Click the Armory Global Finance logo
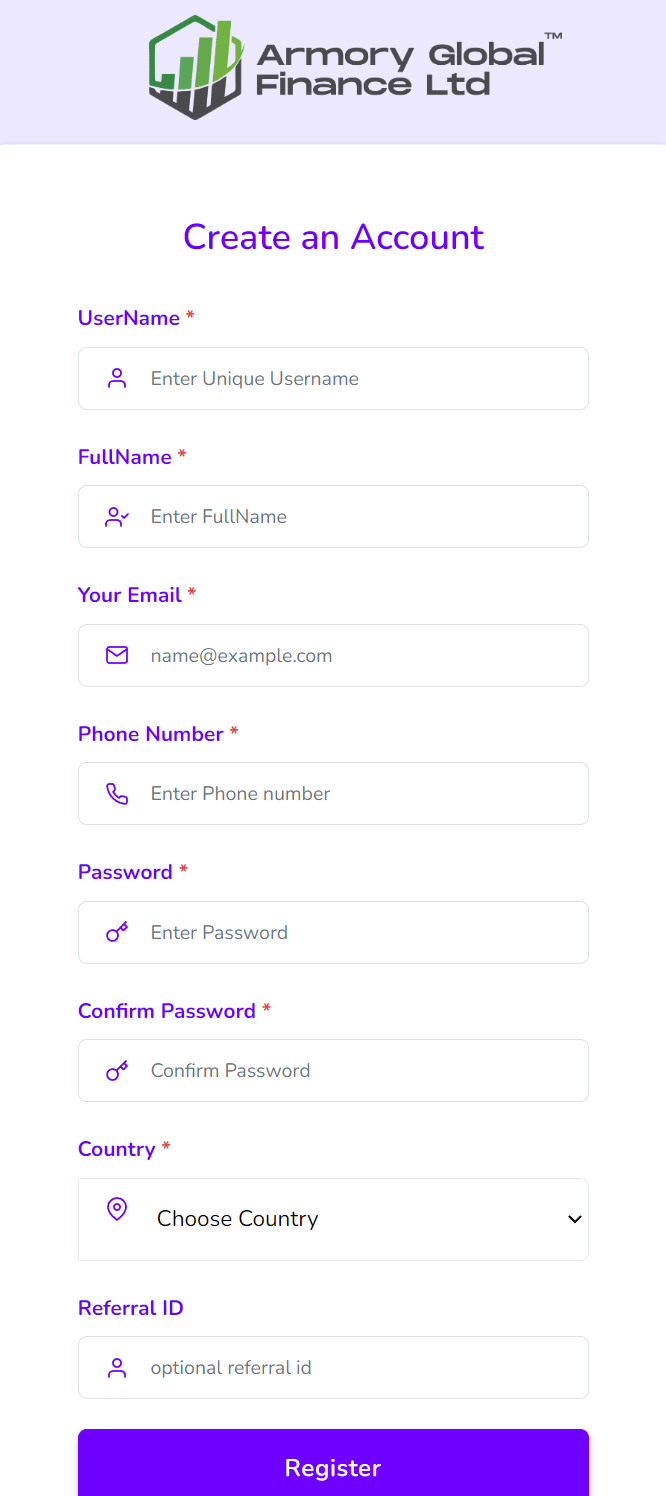Image resolution: width=666 pixels, height=1496 pixels. 355,68
